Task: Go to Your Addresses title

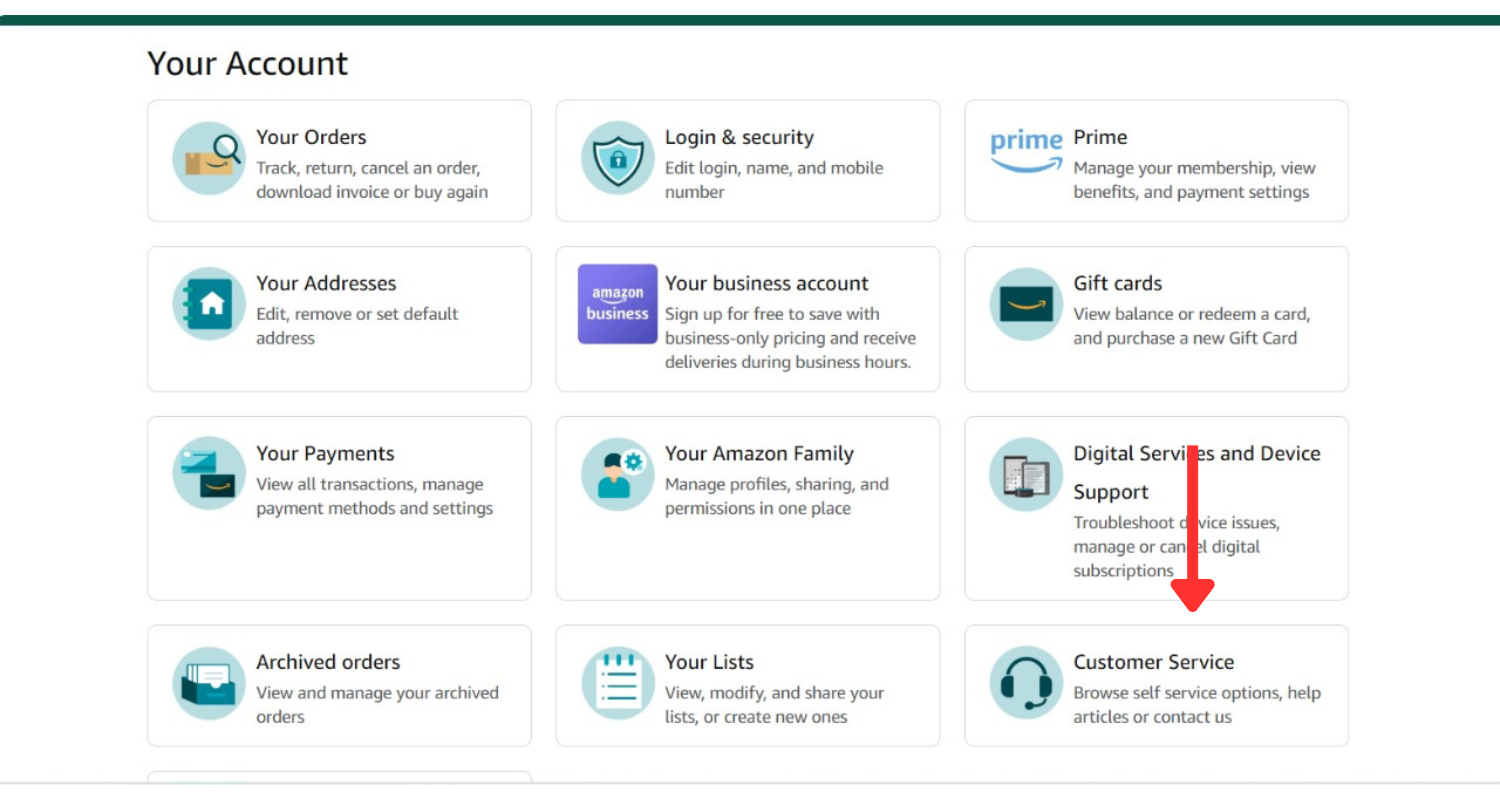Action: pyautogui.click(x=326, y=283)
